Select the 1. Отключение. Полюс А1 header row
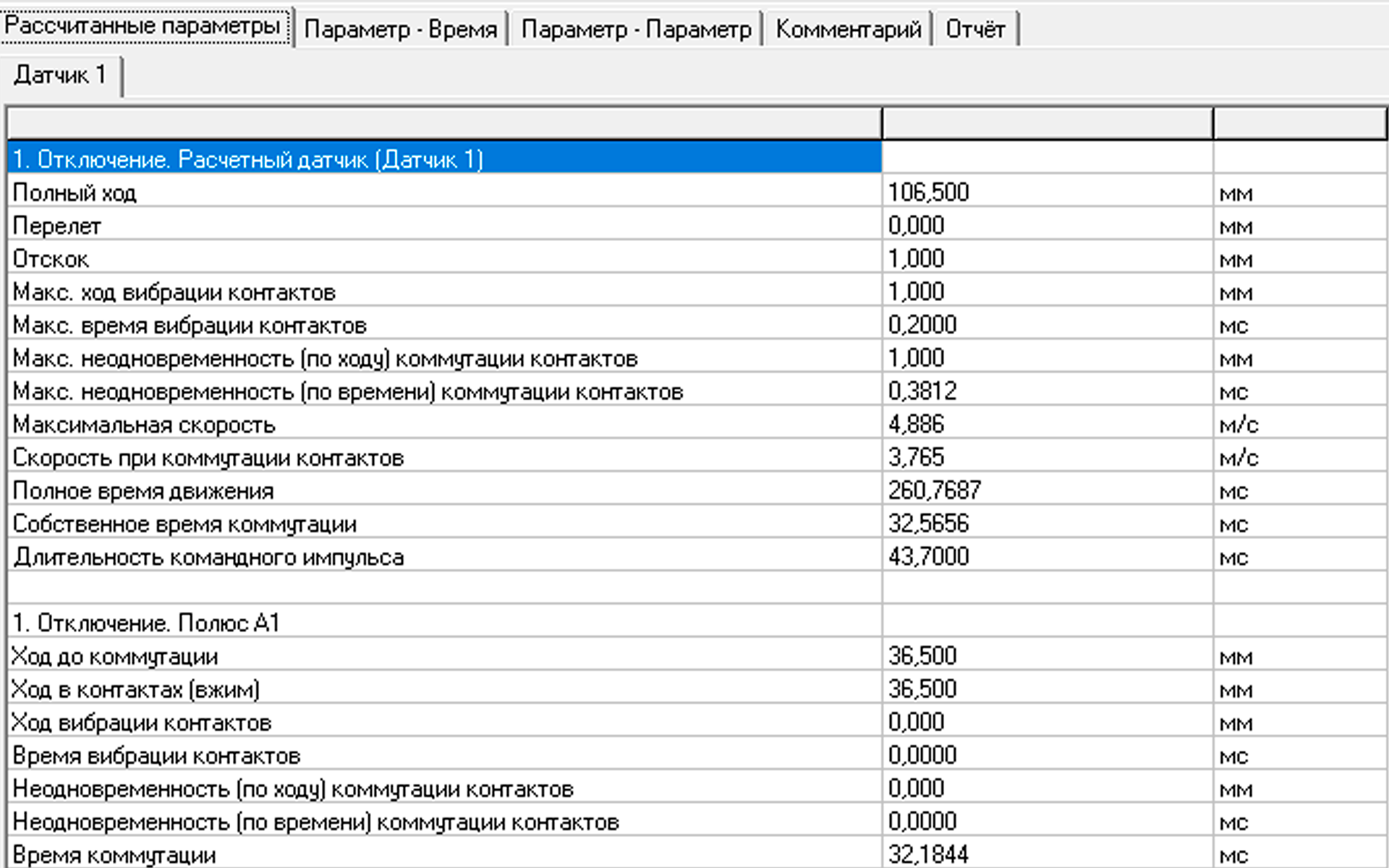This screenshot has width=1389, height=868. 444,623
